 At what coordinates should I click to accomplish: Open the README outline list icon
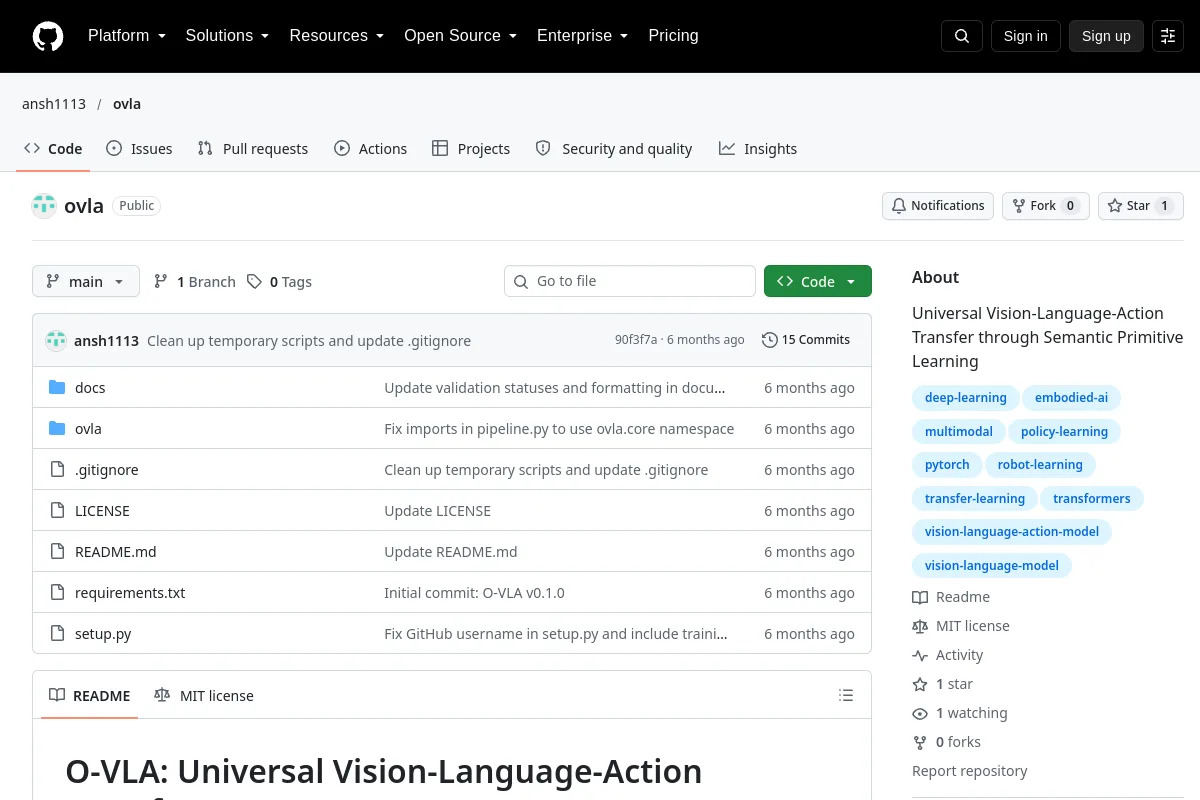pos(846,696)
